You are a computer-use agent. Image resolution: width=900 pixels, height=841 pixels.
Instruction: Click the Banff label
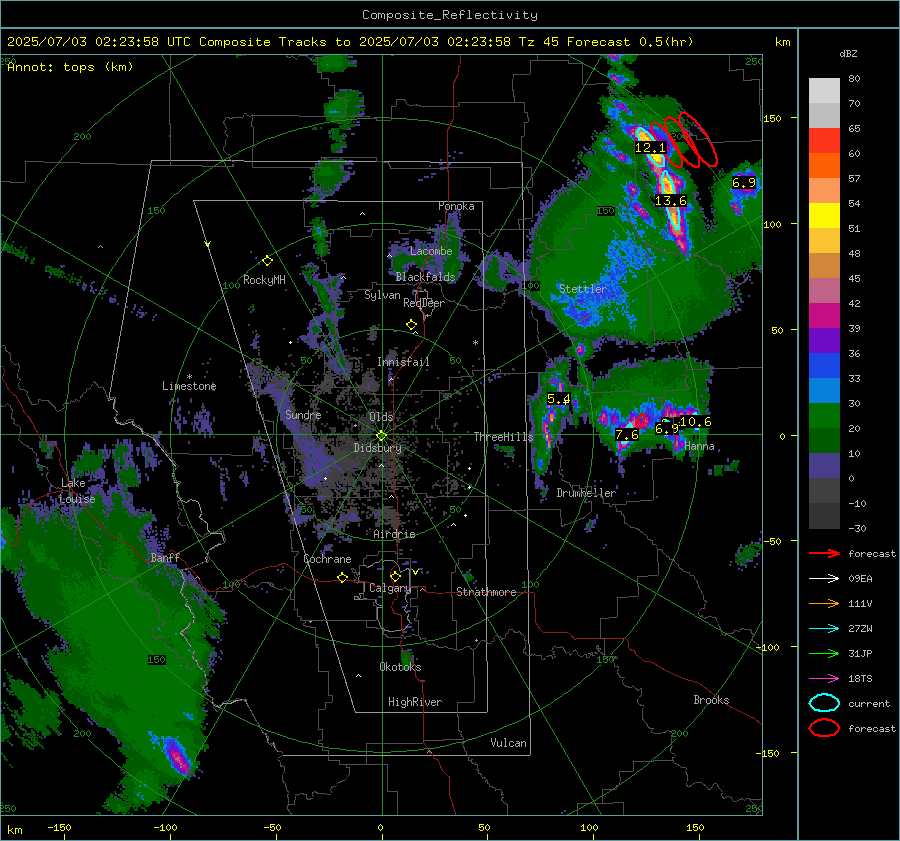165,557
